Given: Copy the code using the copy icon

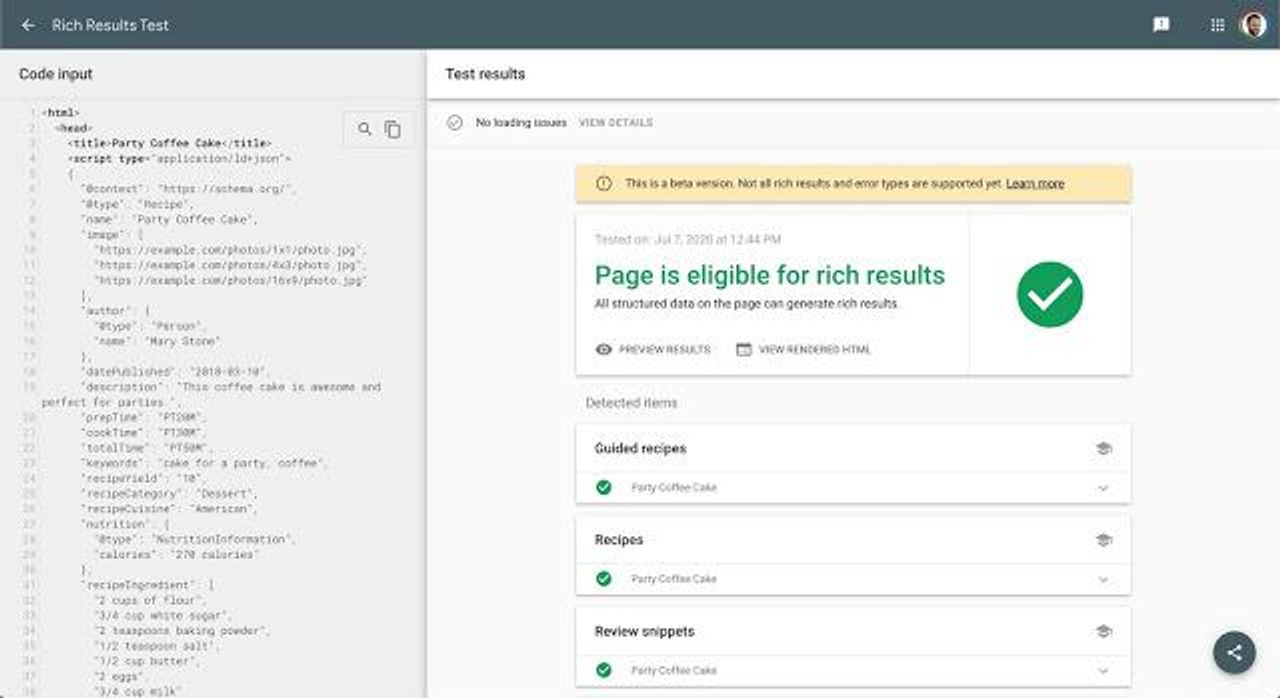Looking at the screenshot, I should [392, 129].
